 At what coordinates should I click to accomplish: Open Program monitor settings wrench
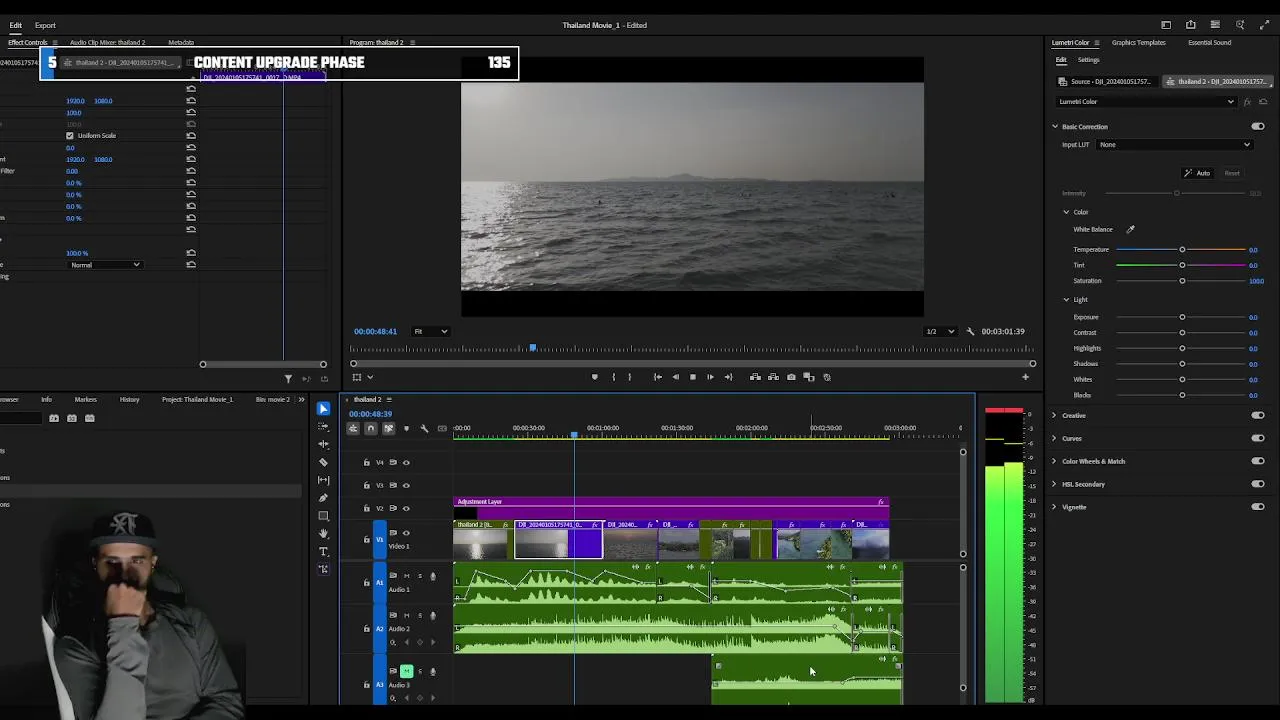[970, 331]
